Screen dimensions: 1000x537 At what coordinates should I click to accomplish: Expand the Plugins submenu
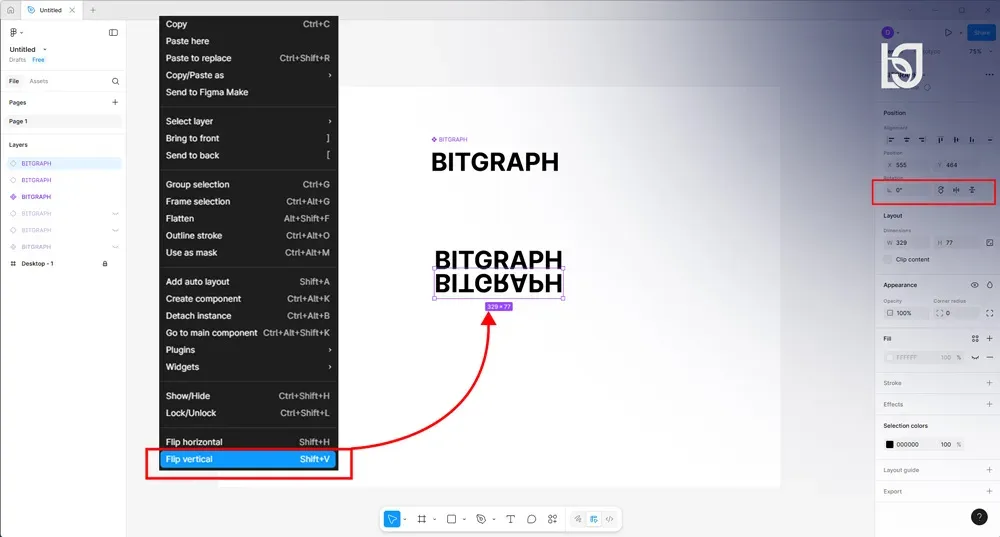tap(248, 349)
